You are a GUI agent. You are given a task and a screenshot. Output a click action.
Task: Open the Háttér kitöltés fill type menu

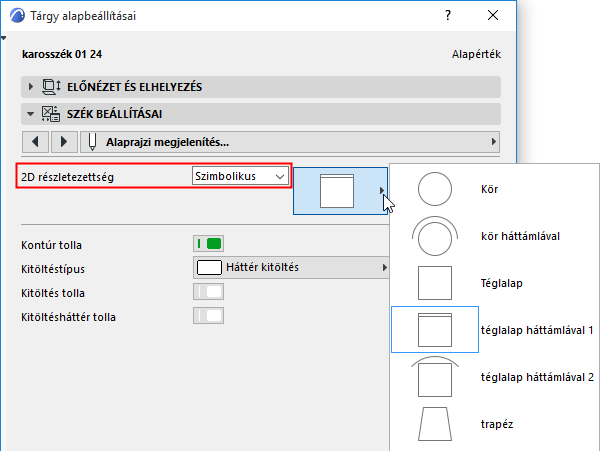291,267
